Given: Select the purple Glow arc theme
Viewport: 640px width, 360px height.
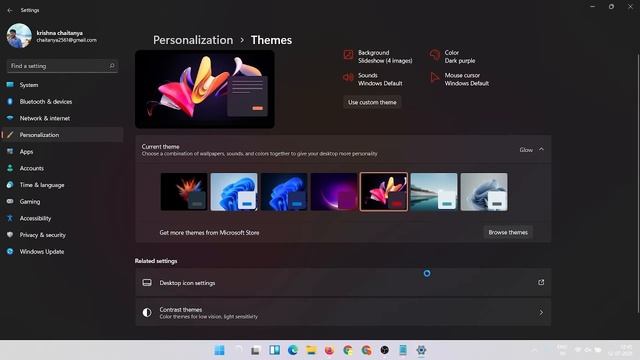Looking at the screenshot, I should (334, 192).
